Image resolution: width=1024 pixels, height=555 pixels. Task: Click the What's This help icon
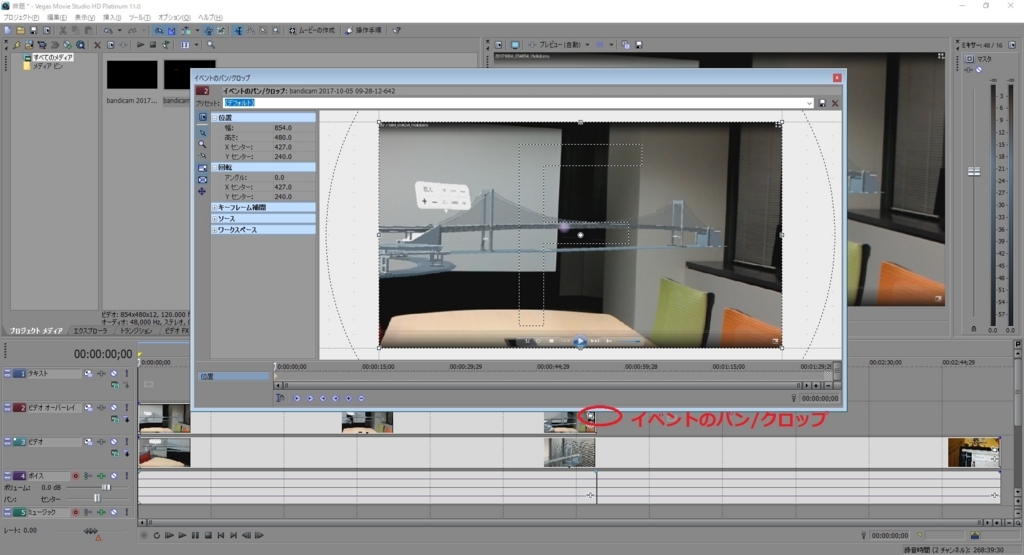click(396, 30)
